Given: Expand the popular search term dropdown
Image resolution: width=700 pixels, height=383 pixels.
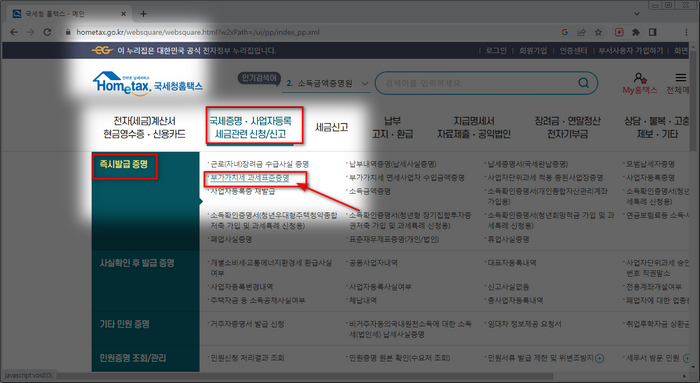Looking at the screenshot, I should click(365, 83).
